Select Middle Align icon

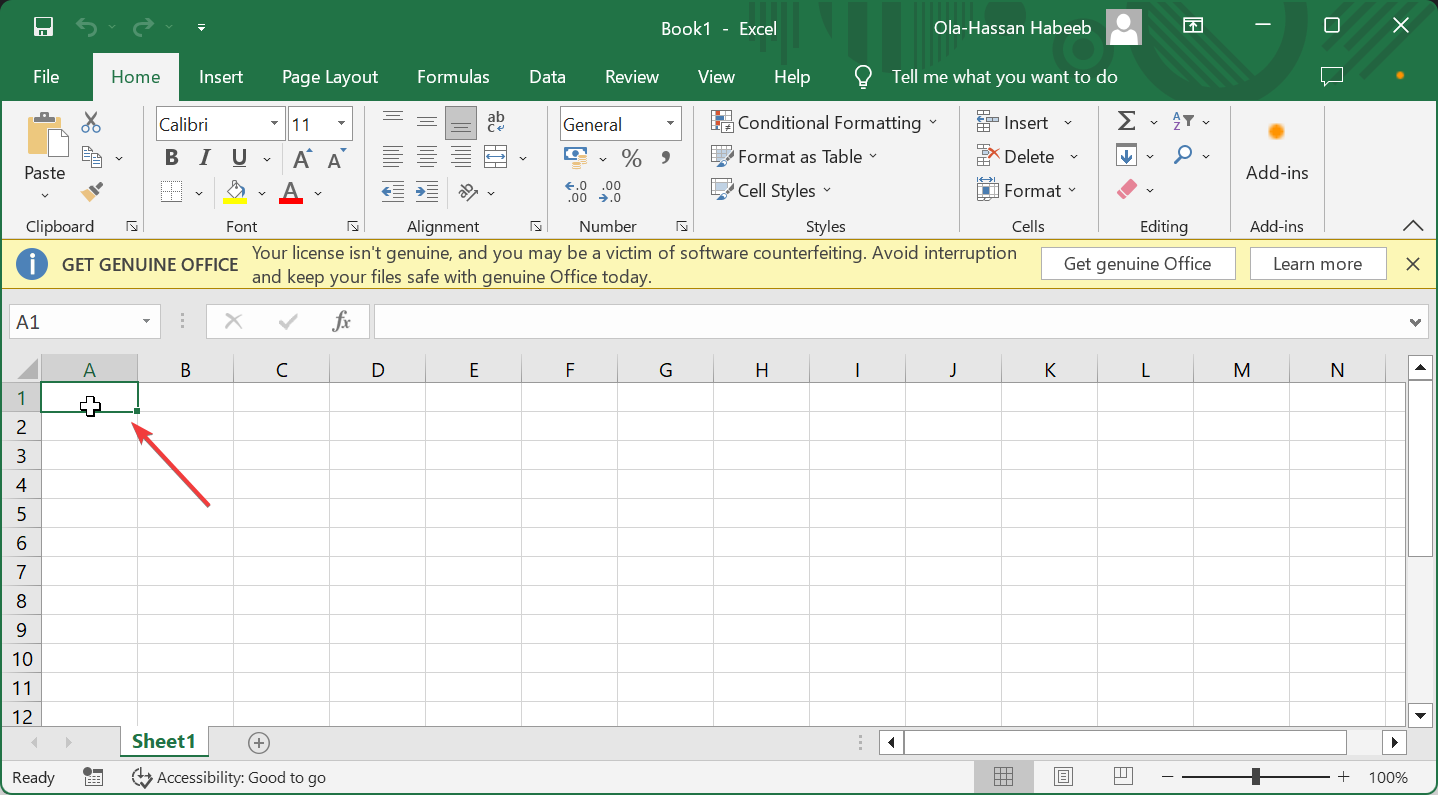427,123
